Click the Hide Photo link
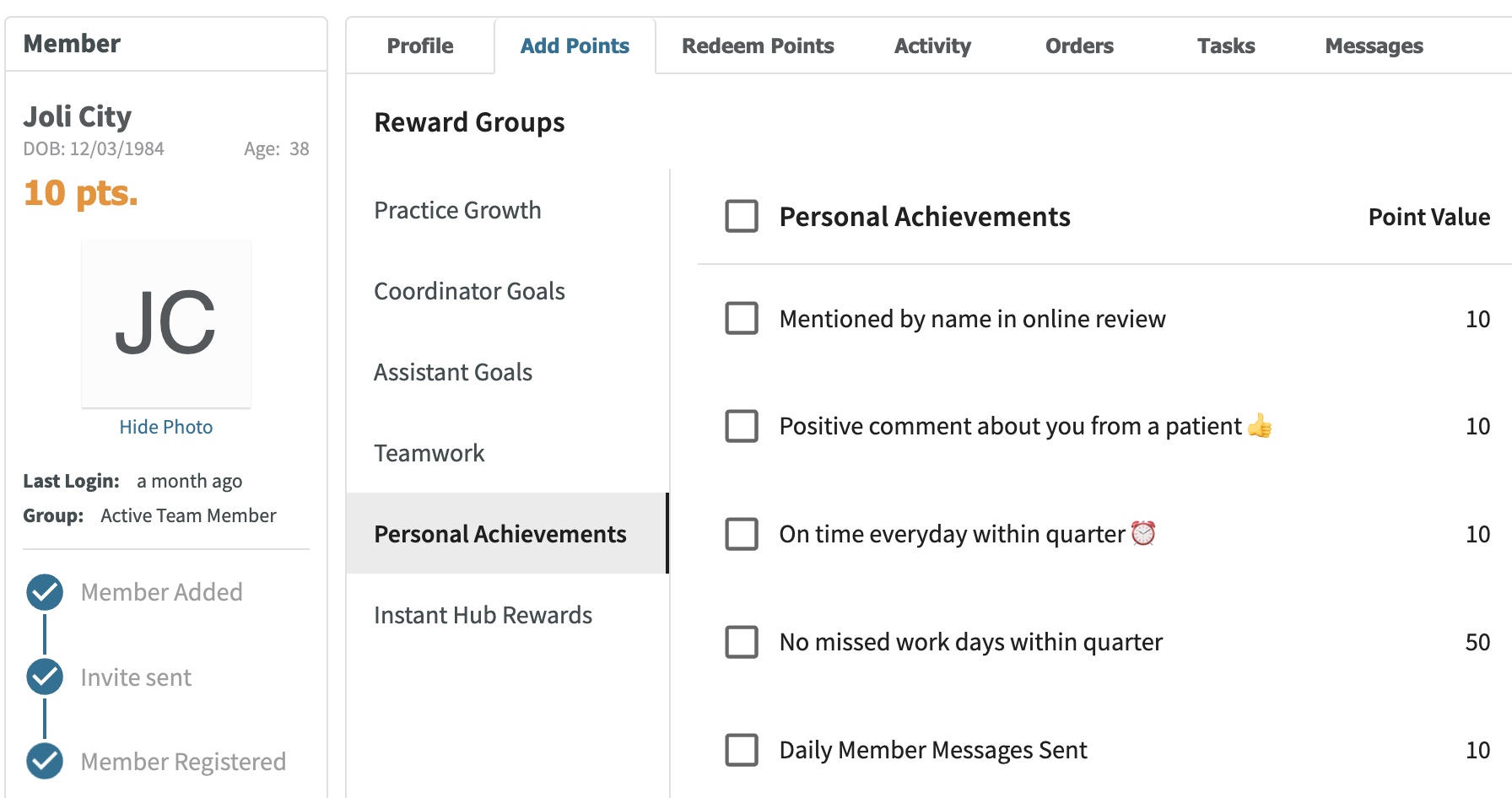 point(166,427)
